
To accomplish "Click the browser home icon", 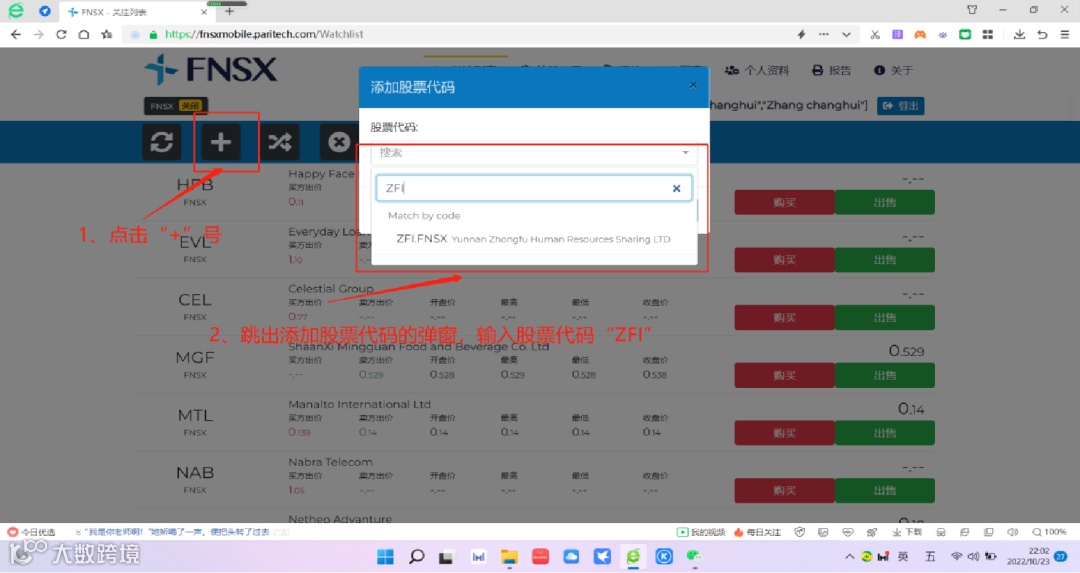I will point(84,34).
